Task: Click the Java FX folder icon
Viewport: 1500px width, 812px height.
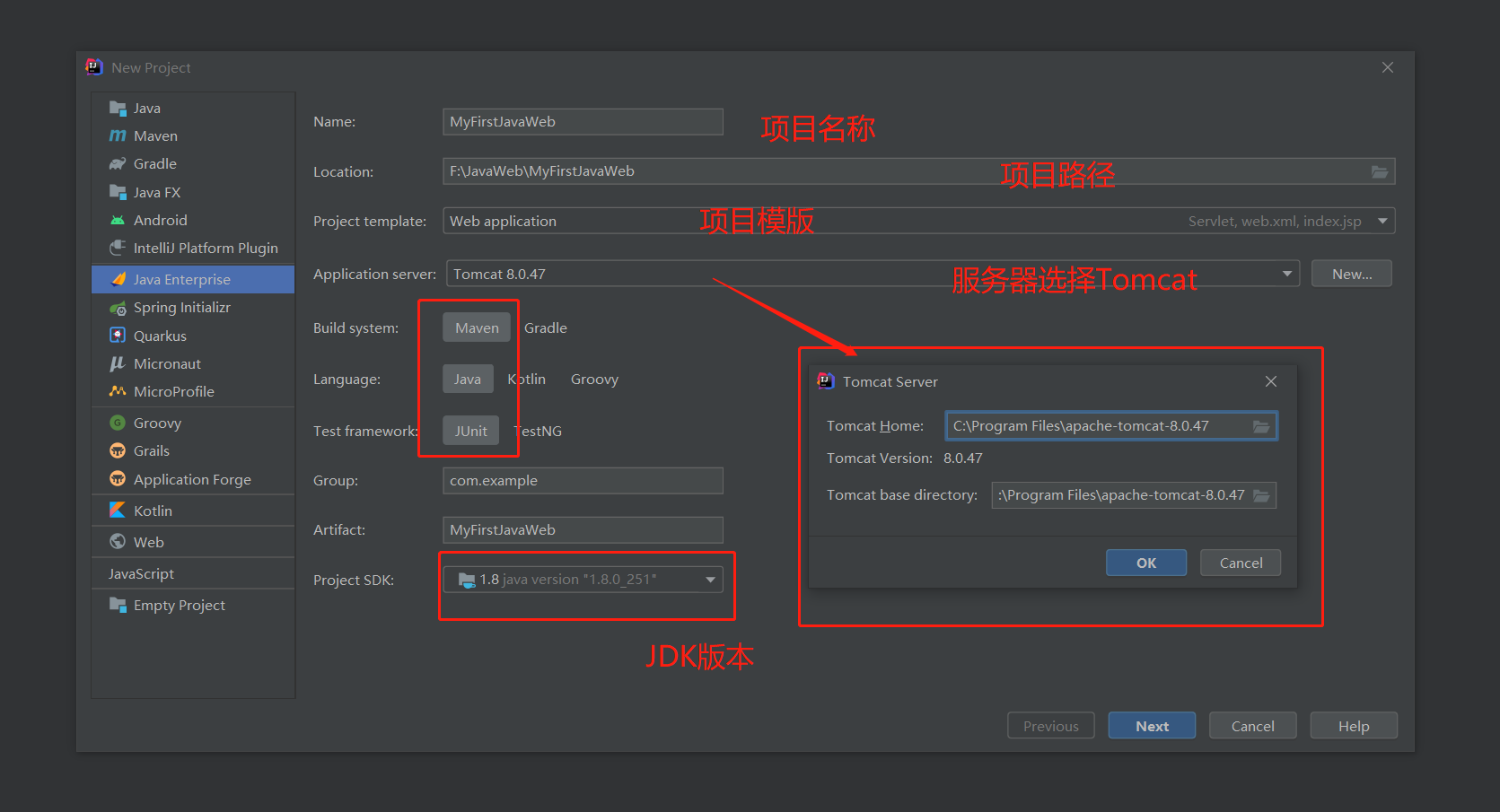Action: coord(118,192)
